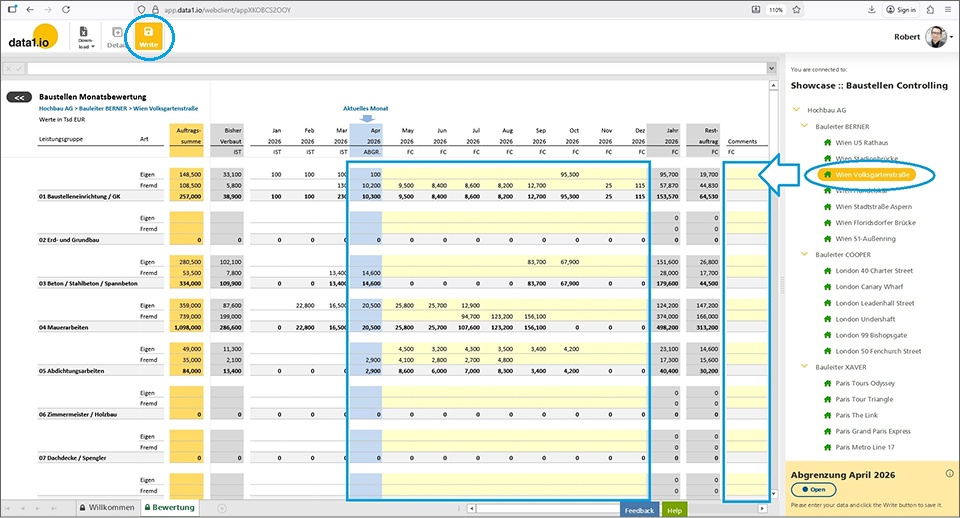Screen dimensions: 960x518
Task: Switch to the Willkommen sheet tab
Action: [x=105, y=507]
